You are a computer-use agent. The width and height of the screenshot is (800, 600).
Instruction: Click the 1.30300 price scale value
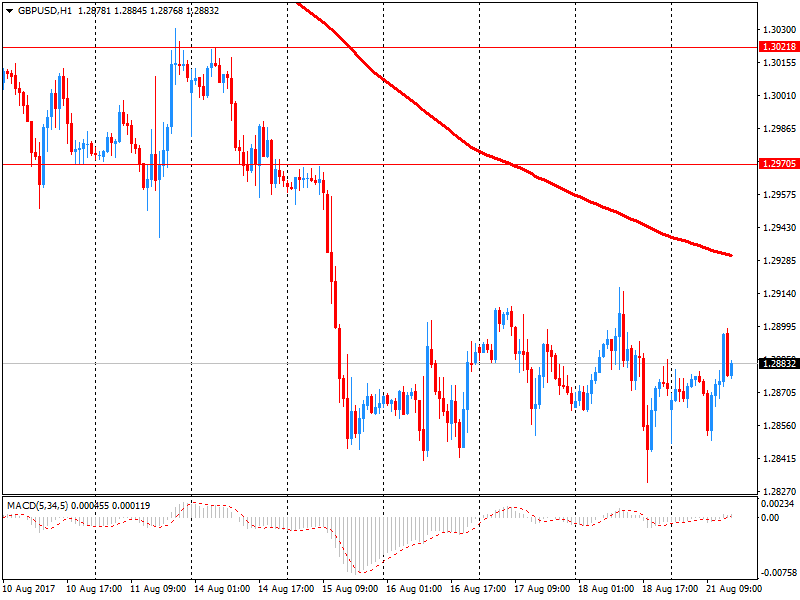[x=779, y=30]
